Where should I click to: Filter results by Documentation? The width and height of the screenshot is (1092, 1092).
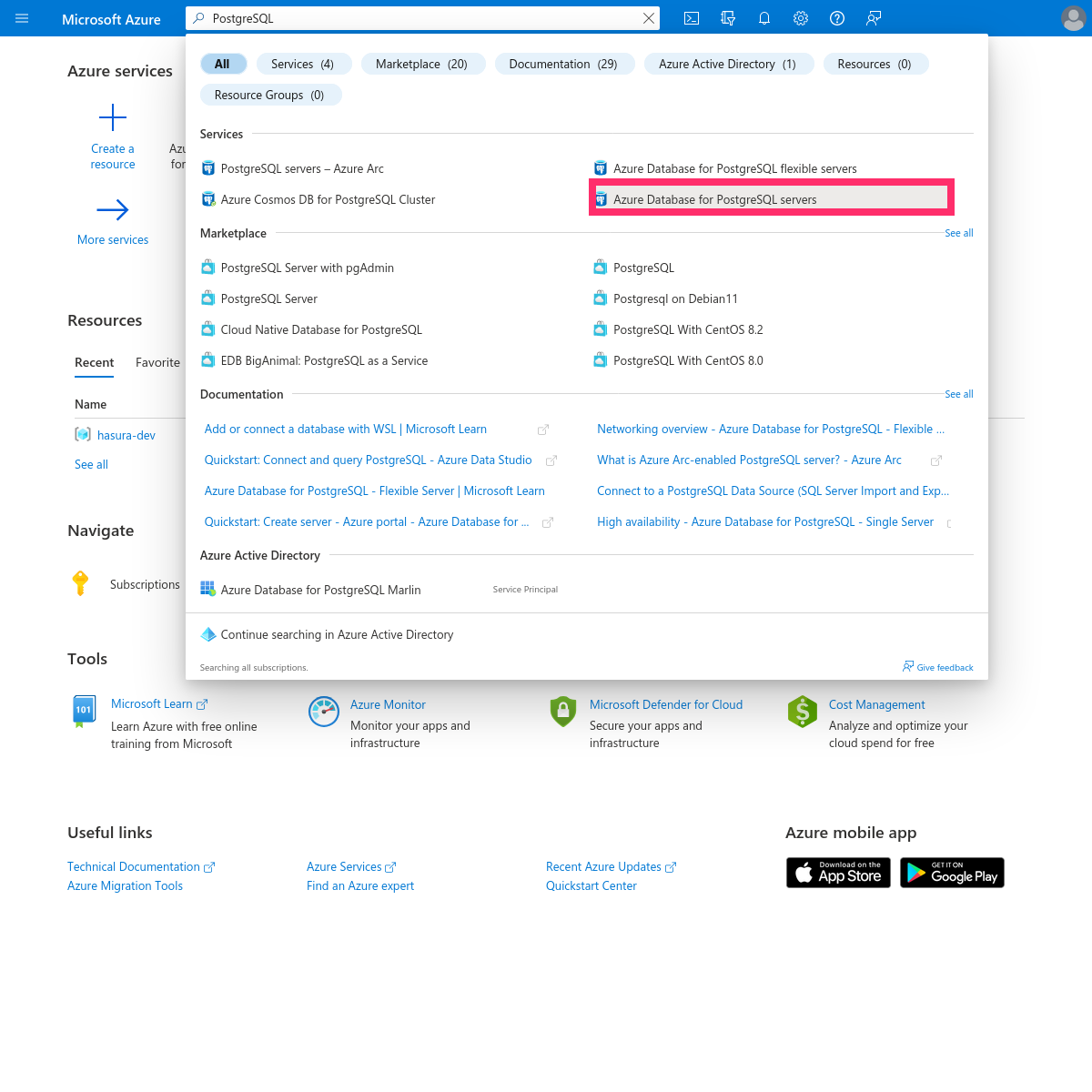[564, 64]
